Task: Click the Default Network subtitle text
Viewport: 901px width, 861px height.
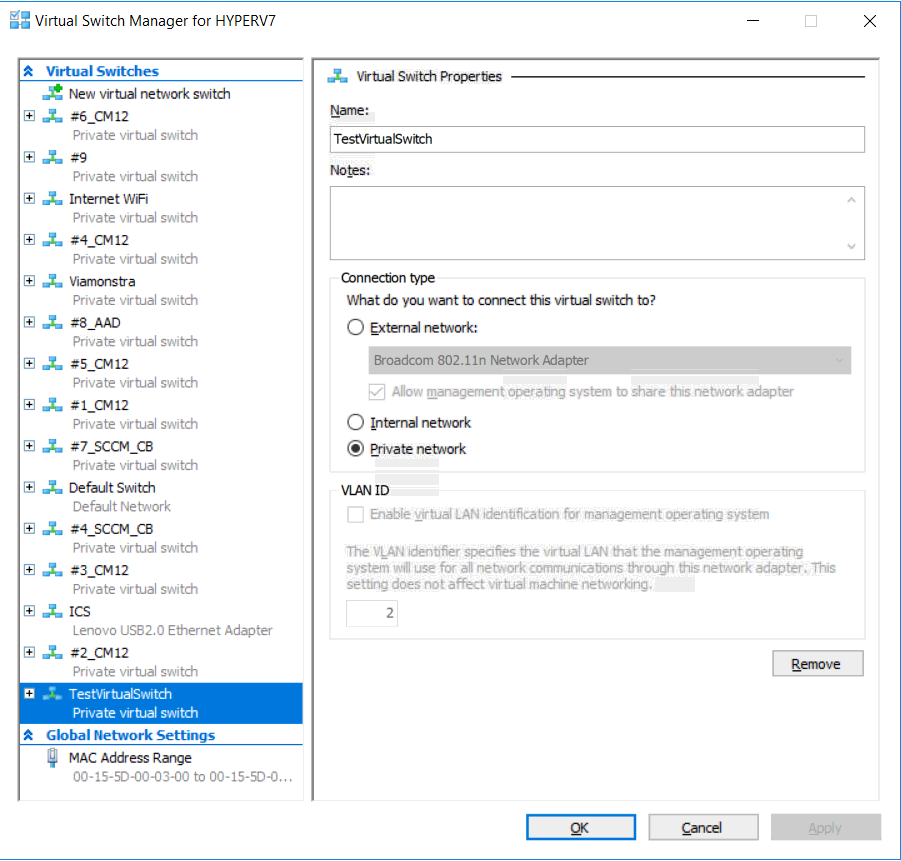Action: coord(122,506)
